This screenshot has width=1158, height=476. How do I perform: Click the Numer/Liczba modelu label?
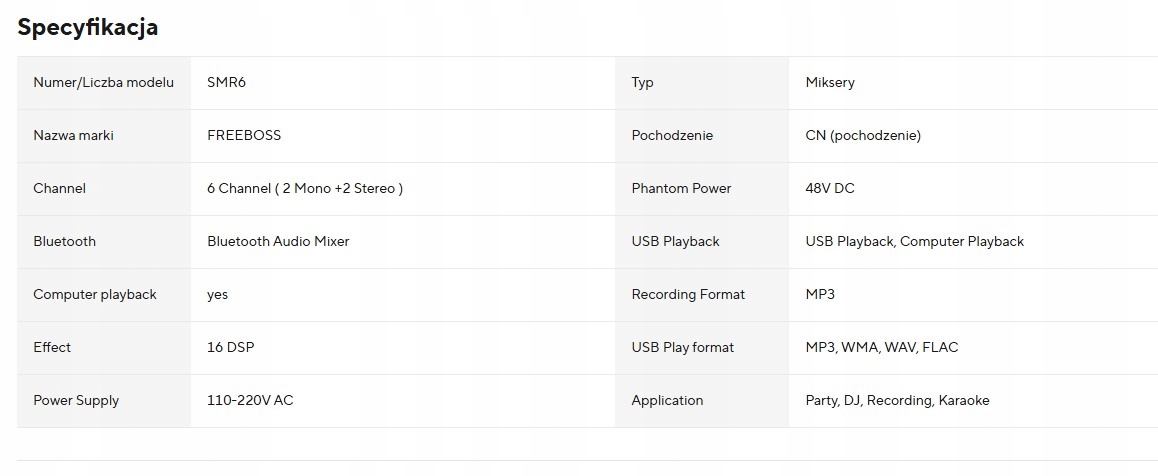[103, 82]
